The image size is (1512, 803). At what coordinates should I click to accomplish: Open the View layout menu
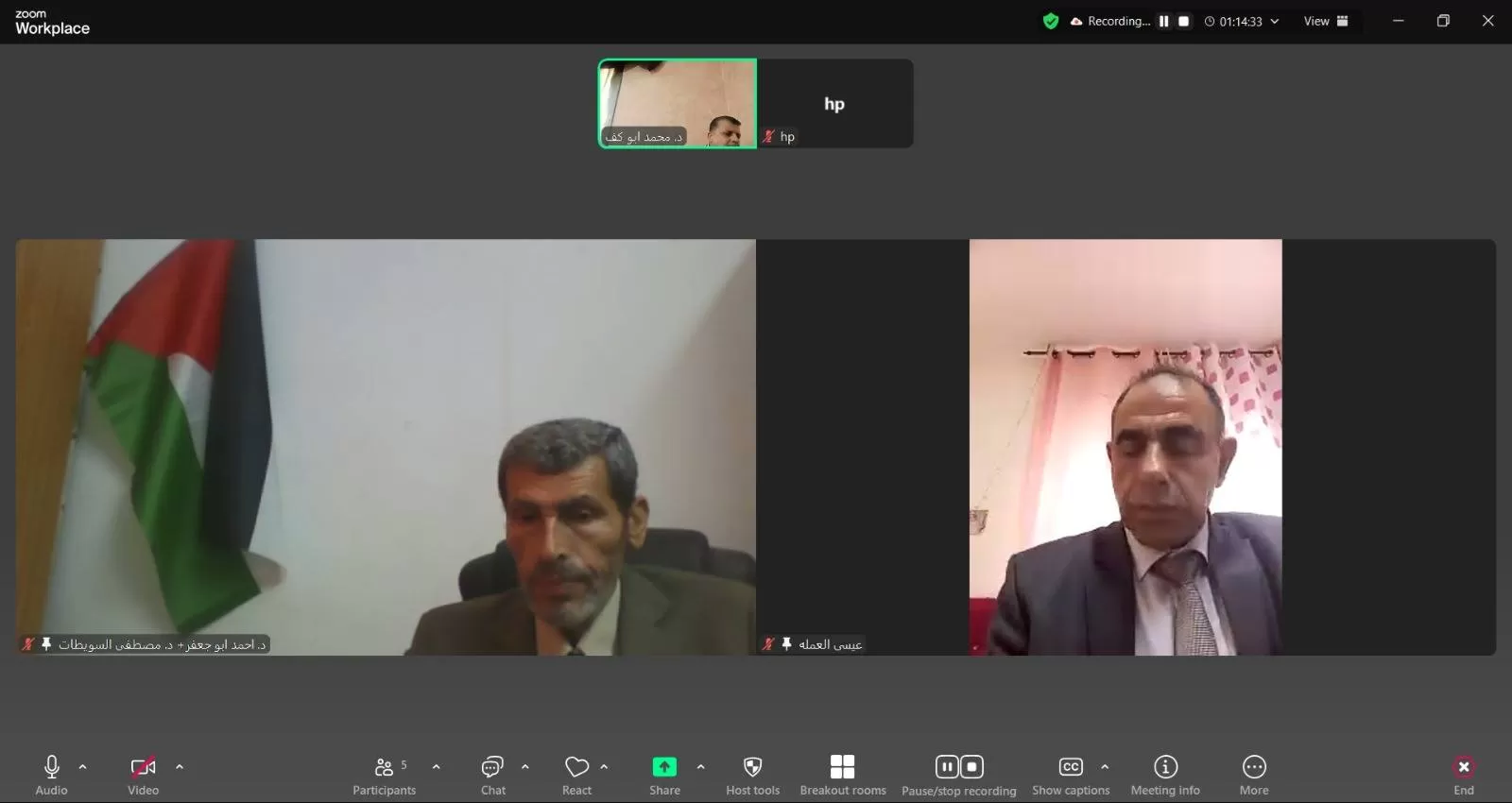pyautogui.click(x=1325, y=21)
